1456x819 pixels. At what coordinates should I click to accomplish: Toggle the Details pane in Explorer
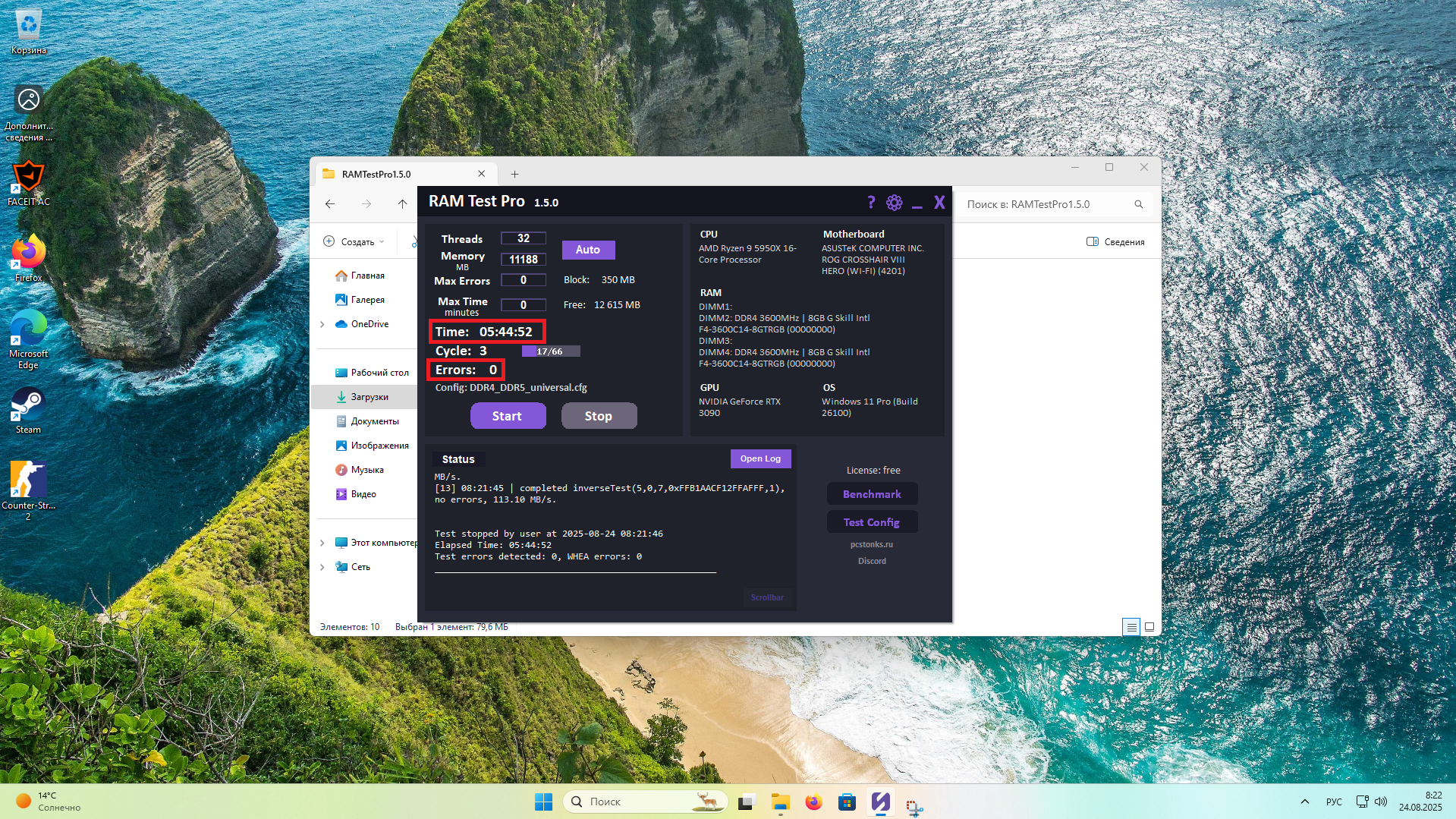1115,241
